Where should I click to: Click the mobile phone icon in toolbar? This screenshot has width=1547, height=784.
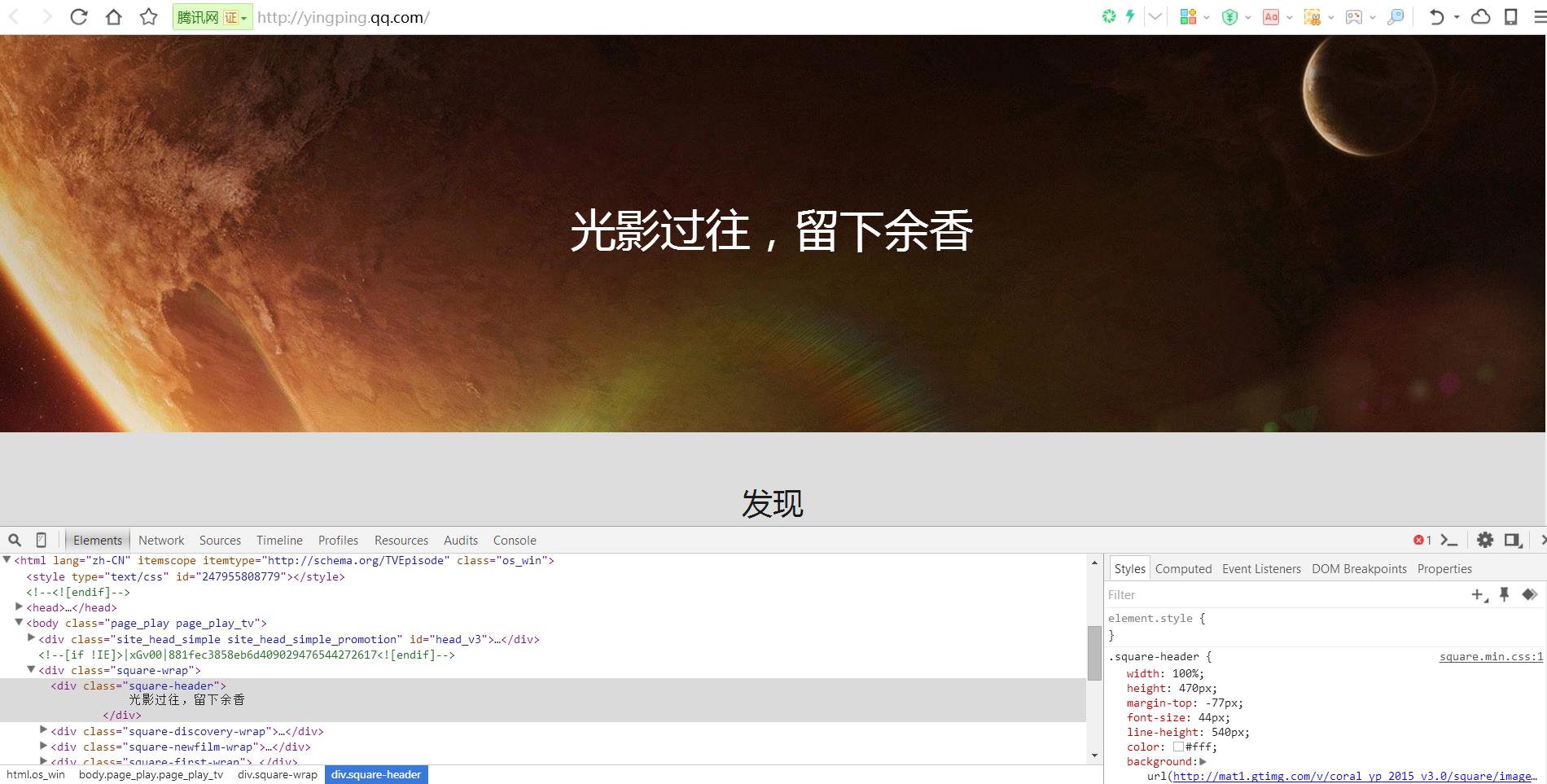1511,16
